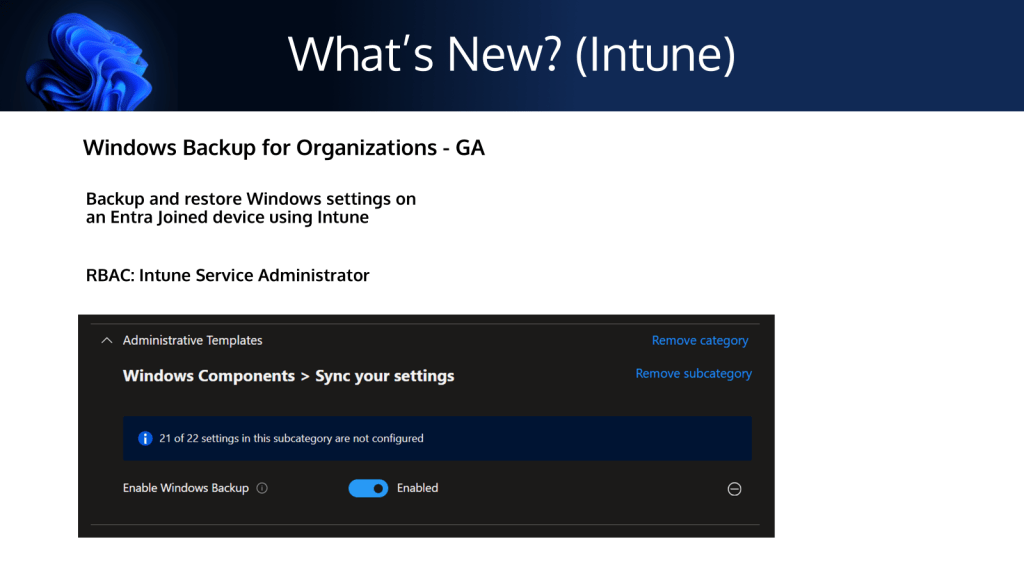Click the Enabled state label

[x=417, y=488]
